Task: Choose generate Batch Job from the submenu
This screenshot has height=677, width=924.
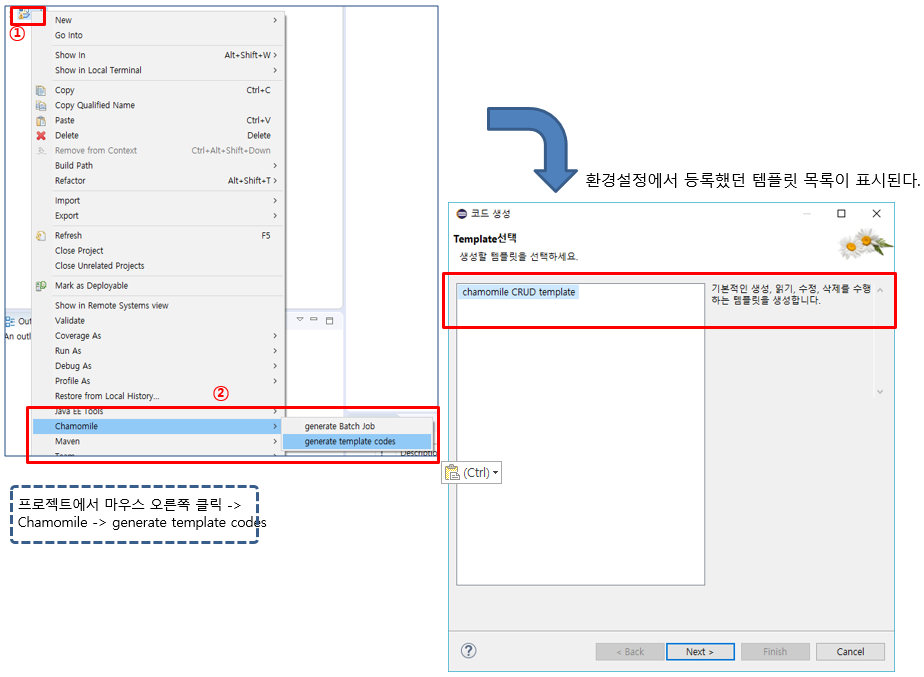Action: click(340, 426)
